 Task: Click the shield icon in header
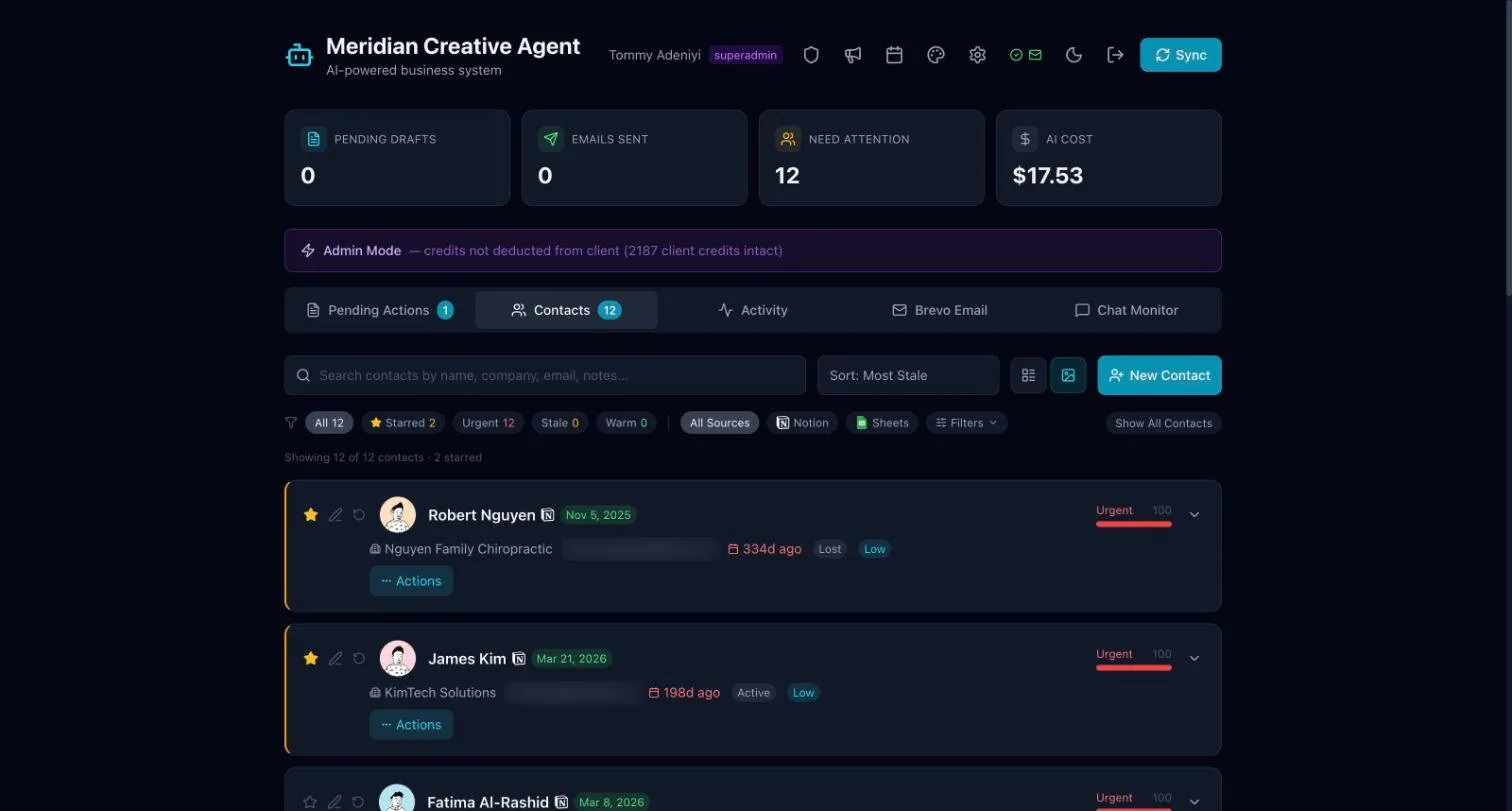coord(811,55)
